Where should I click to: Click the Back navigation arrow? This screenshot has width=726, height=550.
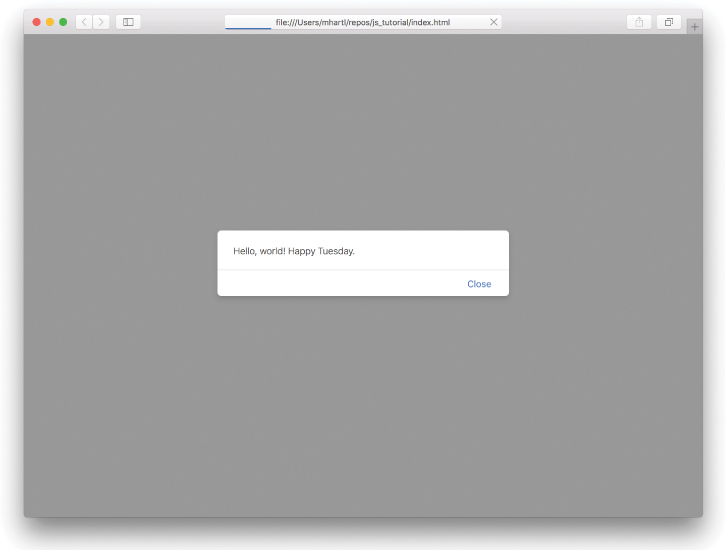[x=84, y=22]
